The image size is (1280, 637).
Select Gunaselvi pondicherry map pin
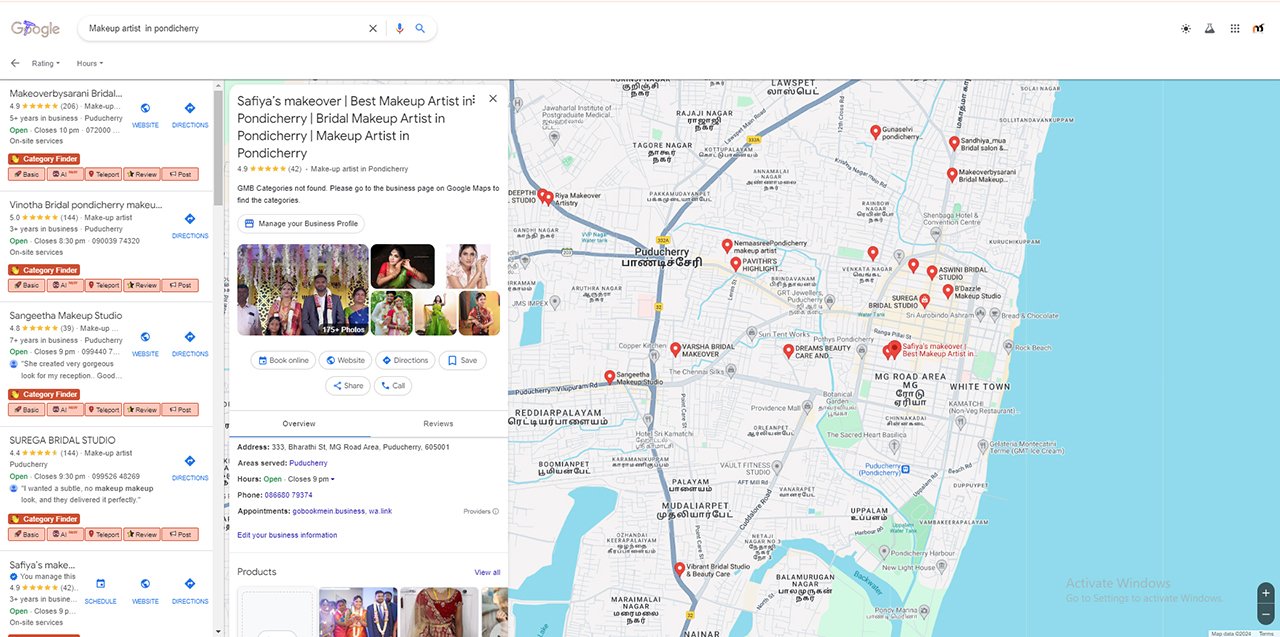pos(875,131)
